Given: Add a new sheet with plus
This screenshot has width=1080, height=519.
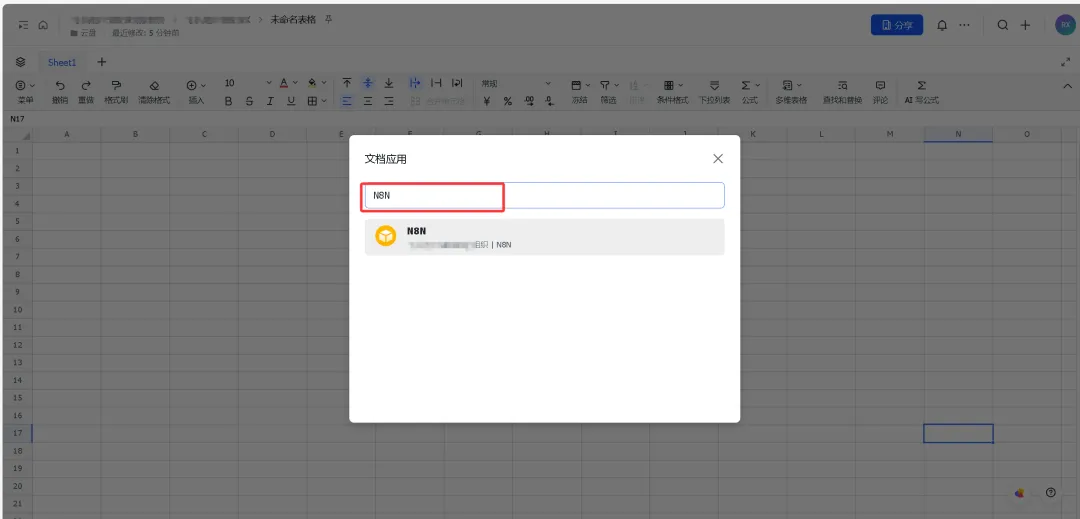Looking at the screenshot, I should tap(102, 62).
